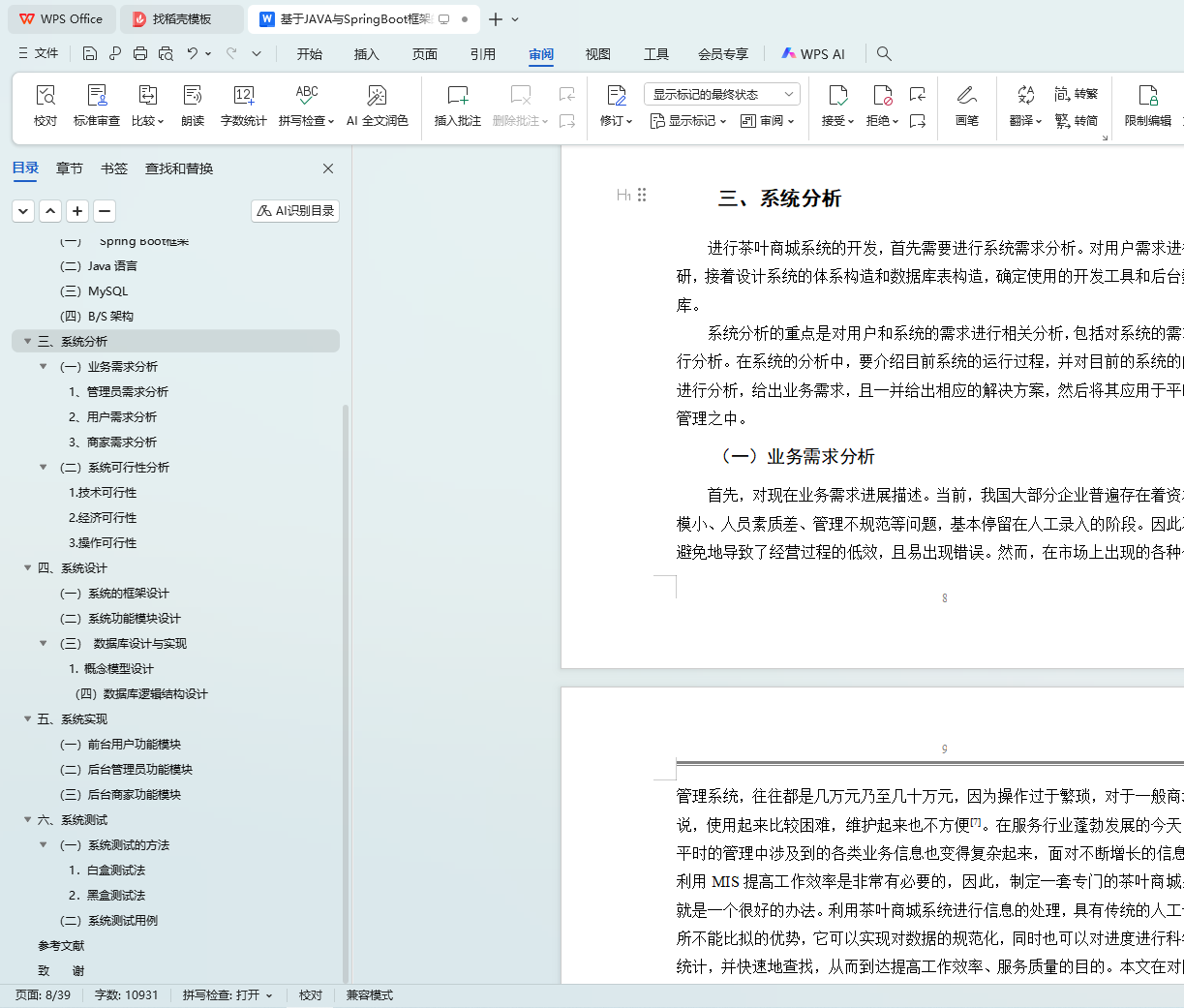Click the drag handle dots beside heading
1184x1008 pixels.
(642, 195)
